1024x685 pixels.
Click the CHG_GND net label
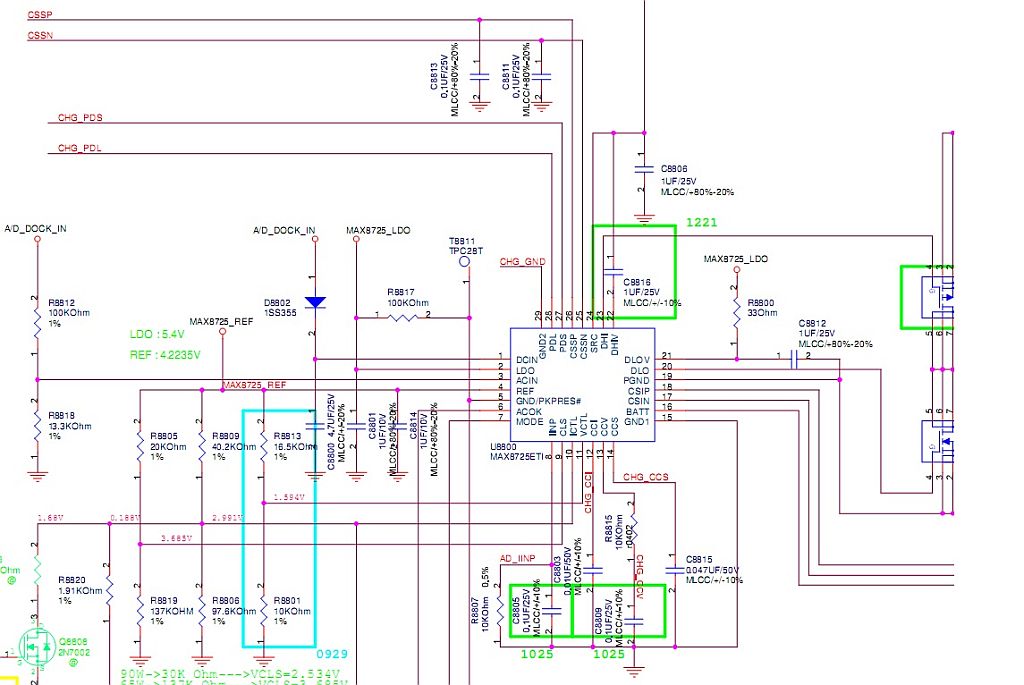tap(522, 262)
